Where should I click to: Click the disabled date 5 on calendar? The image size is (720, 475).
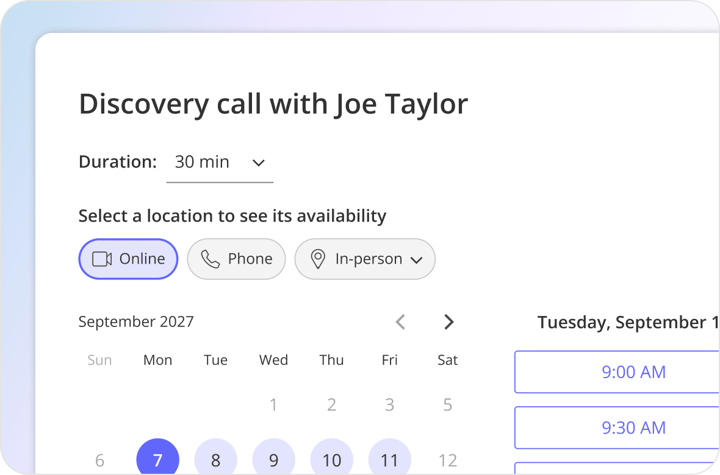click(448, 405)
